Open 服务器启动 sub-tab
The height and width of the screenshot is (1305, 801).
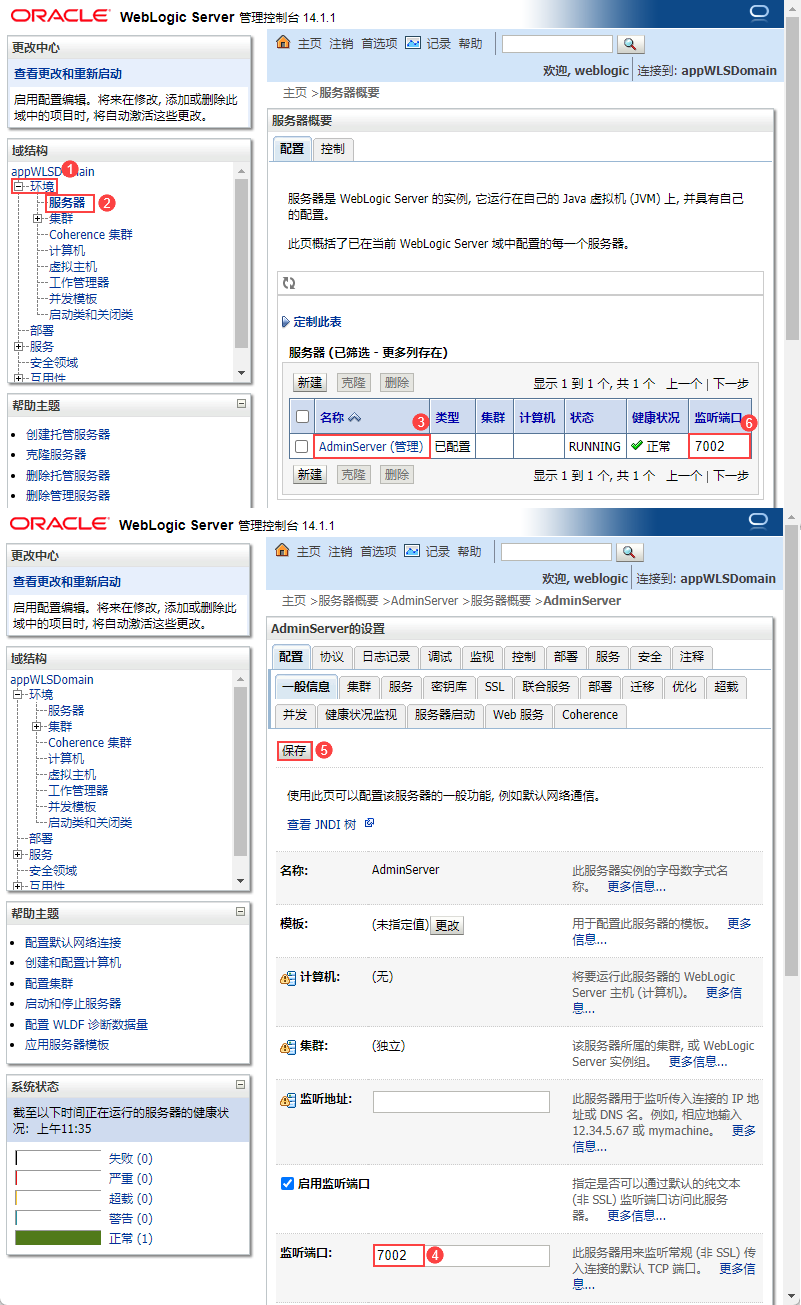click(x=445, y=715)
